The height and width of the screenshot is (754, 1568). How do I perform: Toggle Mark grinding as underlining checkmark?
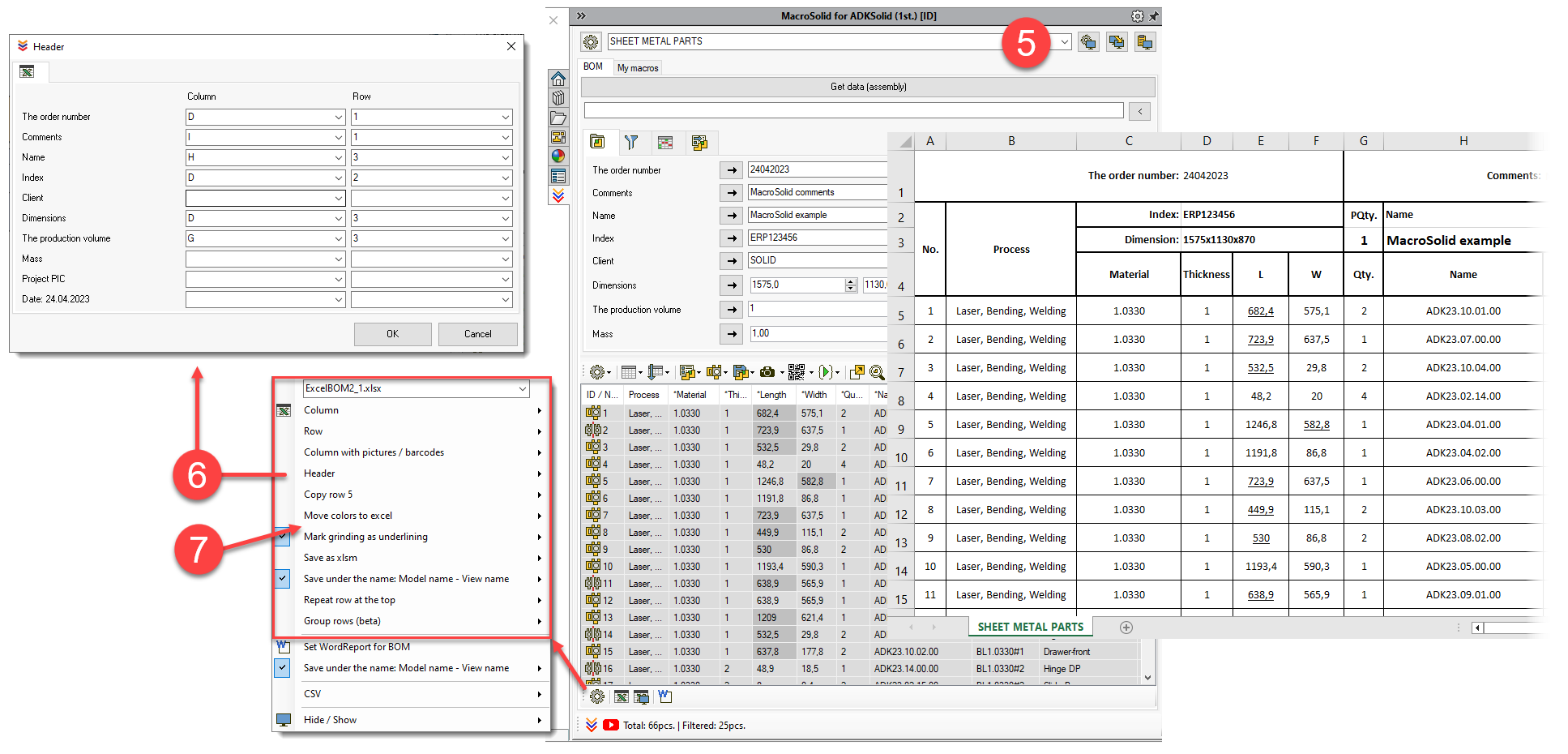282,537
